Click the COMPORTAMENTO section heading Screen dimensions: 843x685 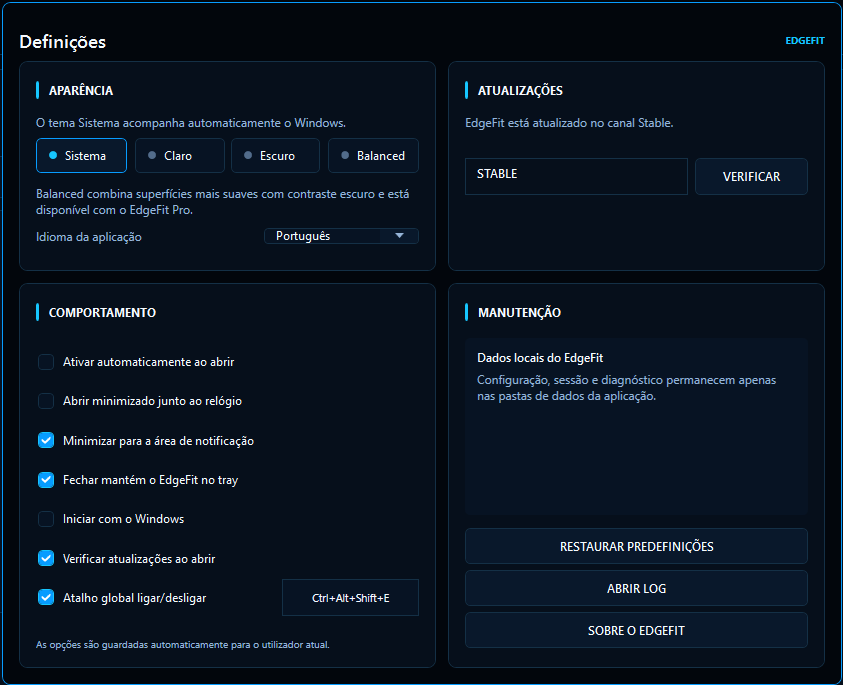[x=102, y=312]
